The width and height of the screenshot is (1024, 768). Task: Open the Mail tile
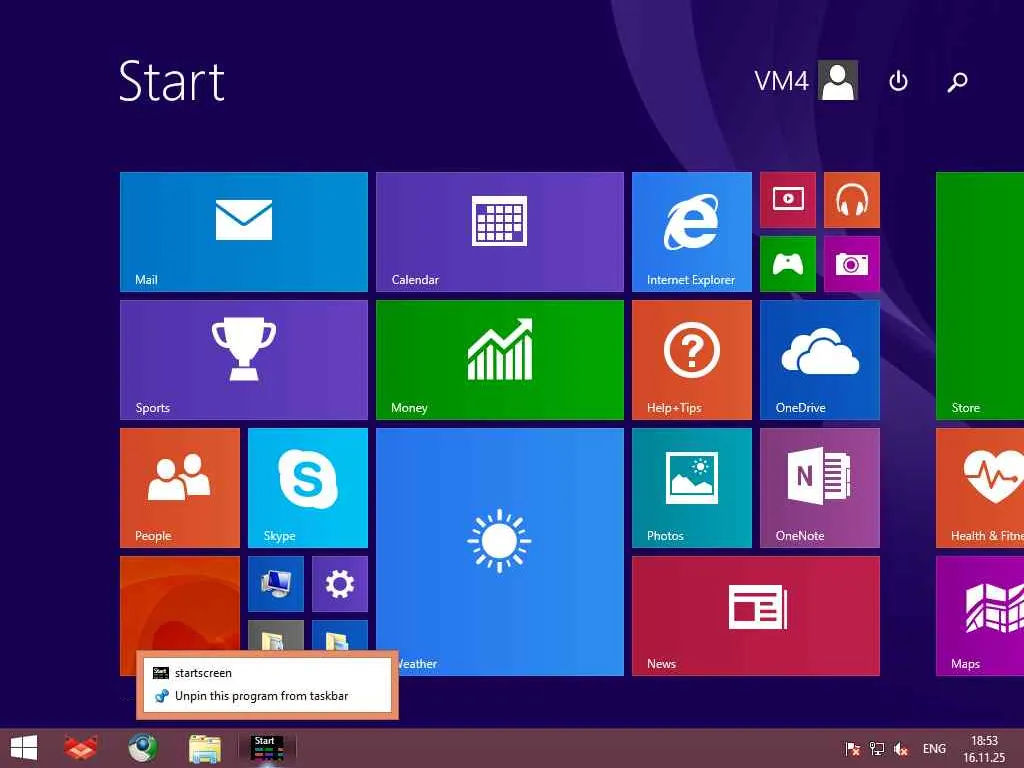[244, 232]
